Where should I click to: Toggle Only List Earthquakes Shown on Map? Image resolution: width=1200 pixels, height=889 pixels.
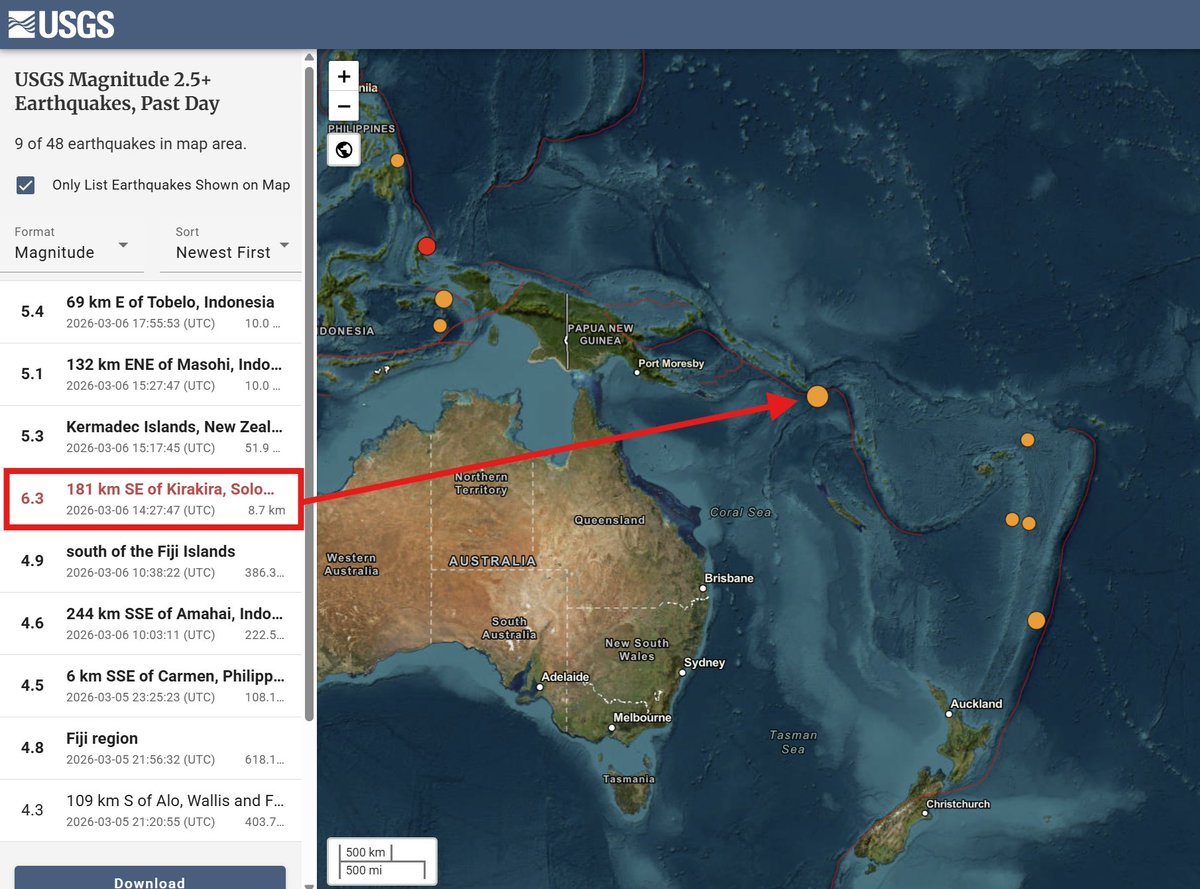tap(26, 185)
